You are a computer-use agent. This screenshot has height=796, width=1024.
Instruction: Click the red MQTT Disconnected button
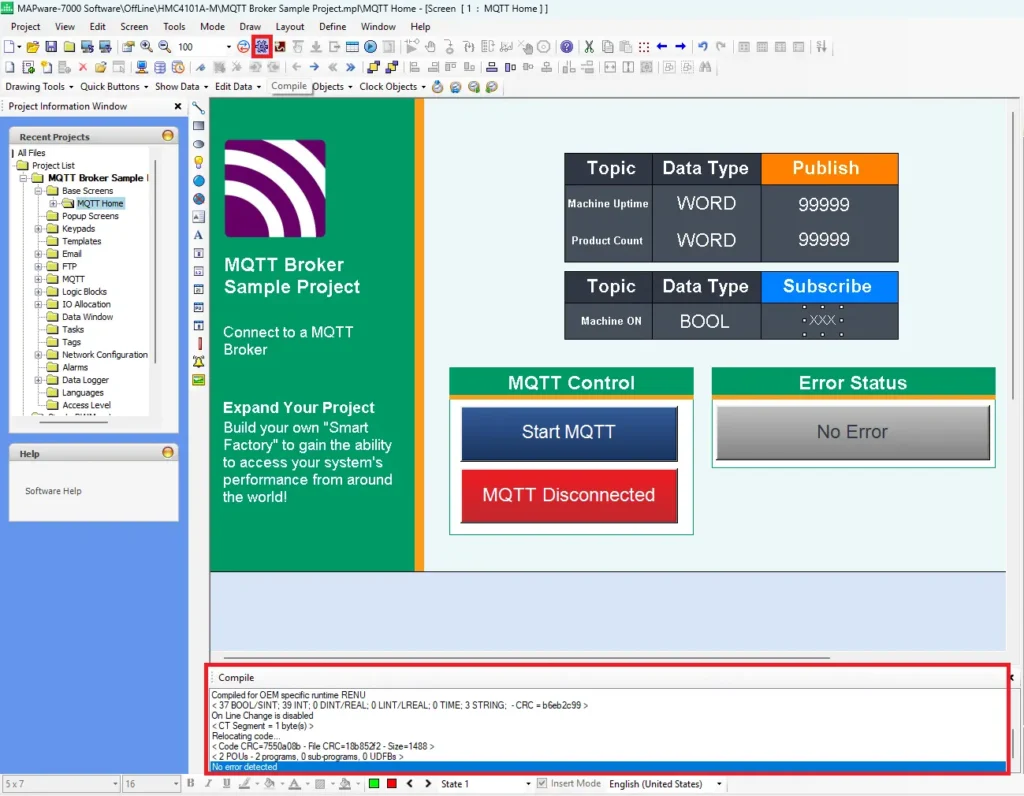pyautogui.click(x=568, y=495)
